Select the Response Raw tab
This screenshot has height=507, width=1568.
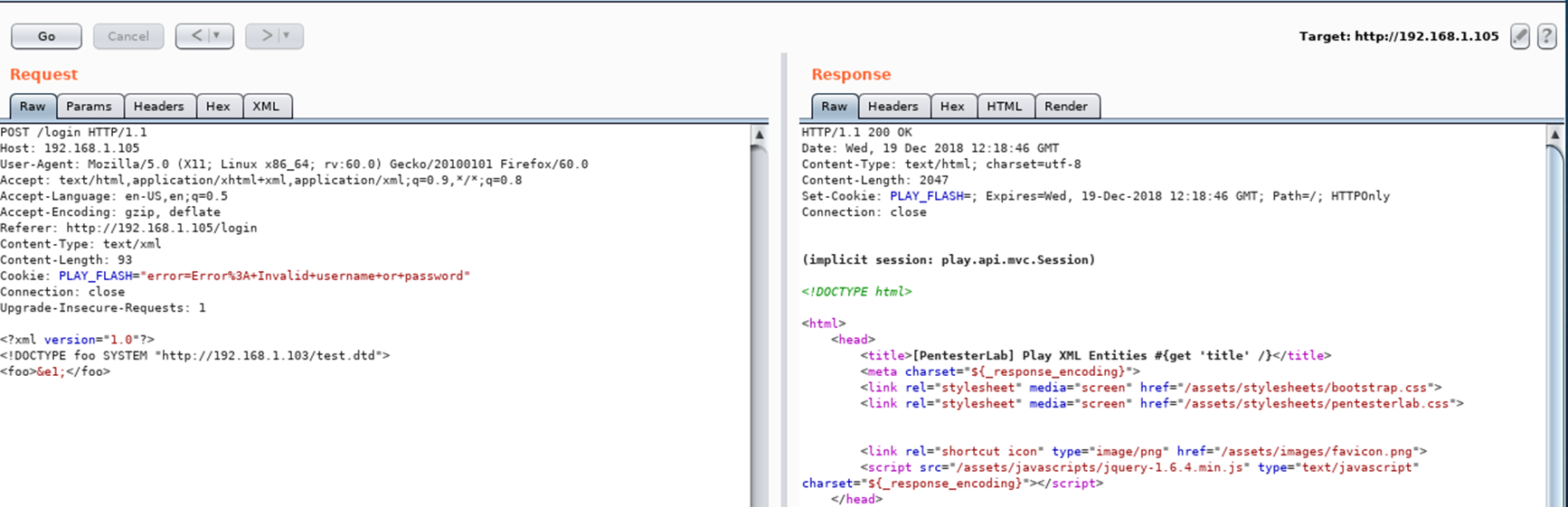[834, 107]
